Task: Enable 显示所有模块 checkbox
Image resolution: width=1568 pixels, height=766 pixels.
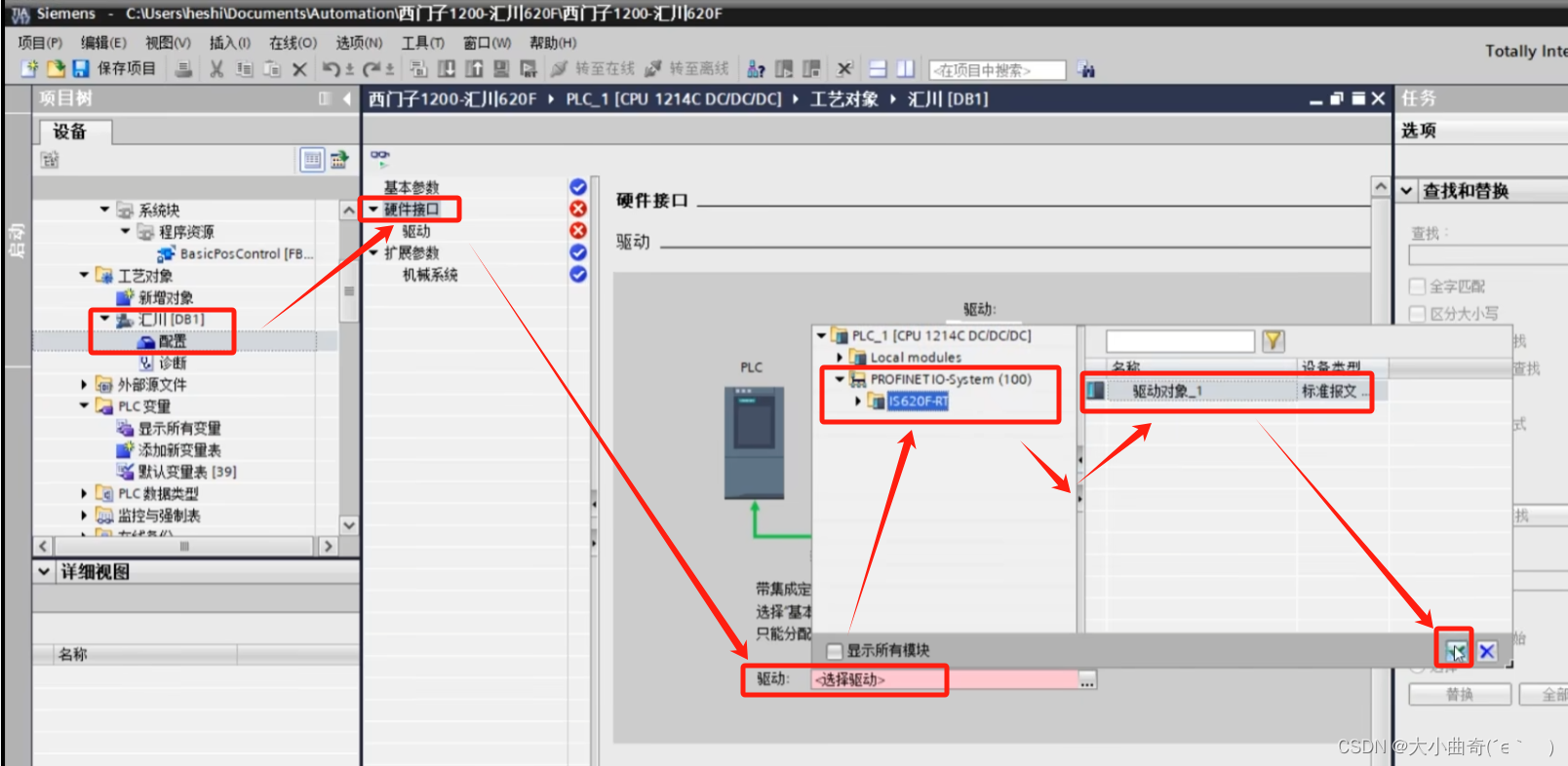Action: pyautogui.click(x=834, y=651)
